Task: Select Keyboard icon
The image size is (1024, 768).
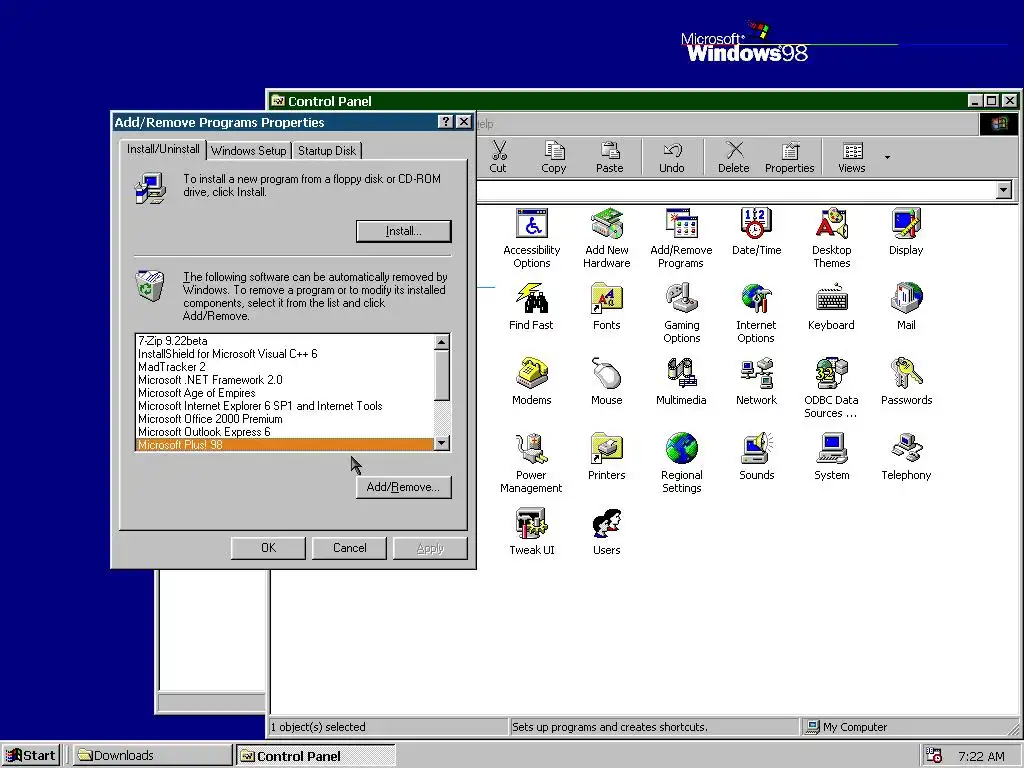Action: coord(831,306)
